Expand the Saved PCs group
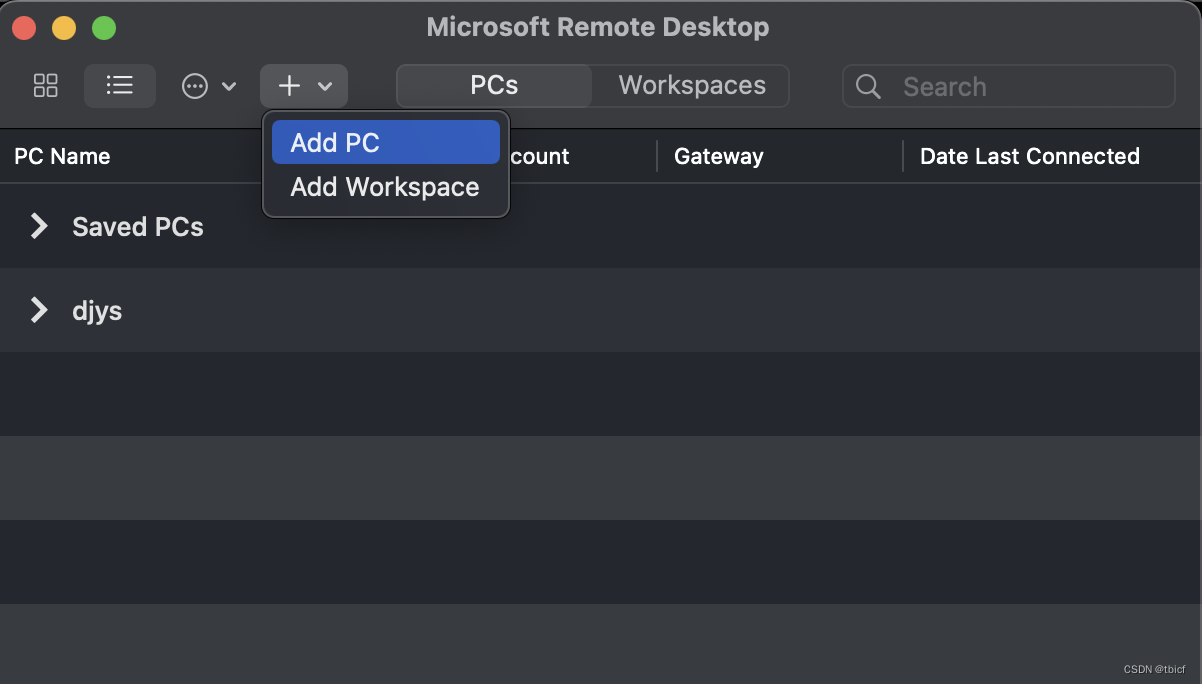The height and width of the screenshot is (684, 1202). (x=38, y=226)
